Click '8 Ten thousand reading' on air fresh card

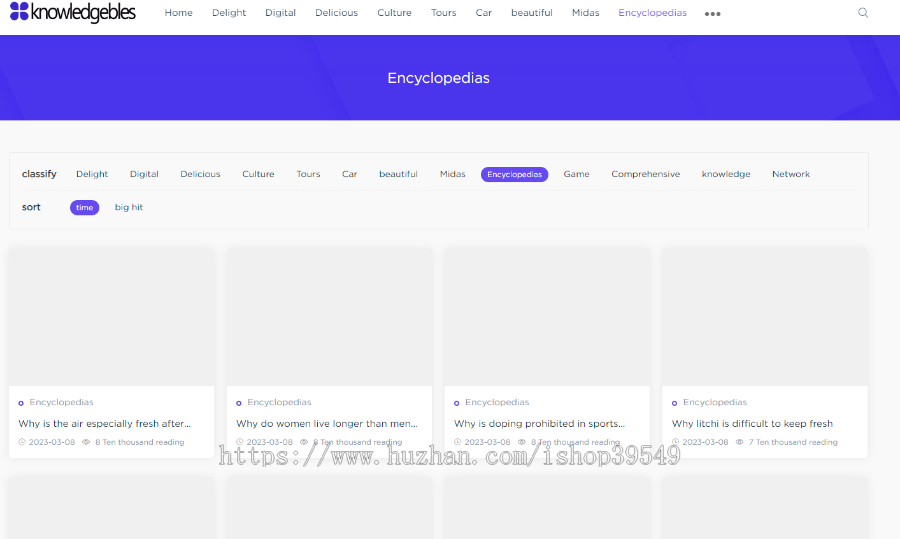click(x=139, y=442)
